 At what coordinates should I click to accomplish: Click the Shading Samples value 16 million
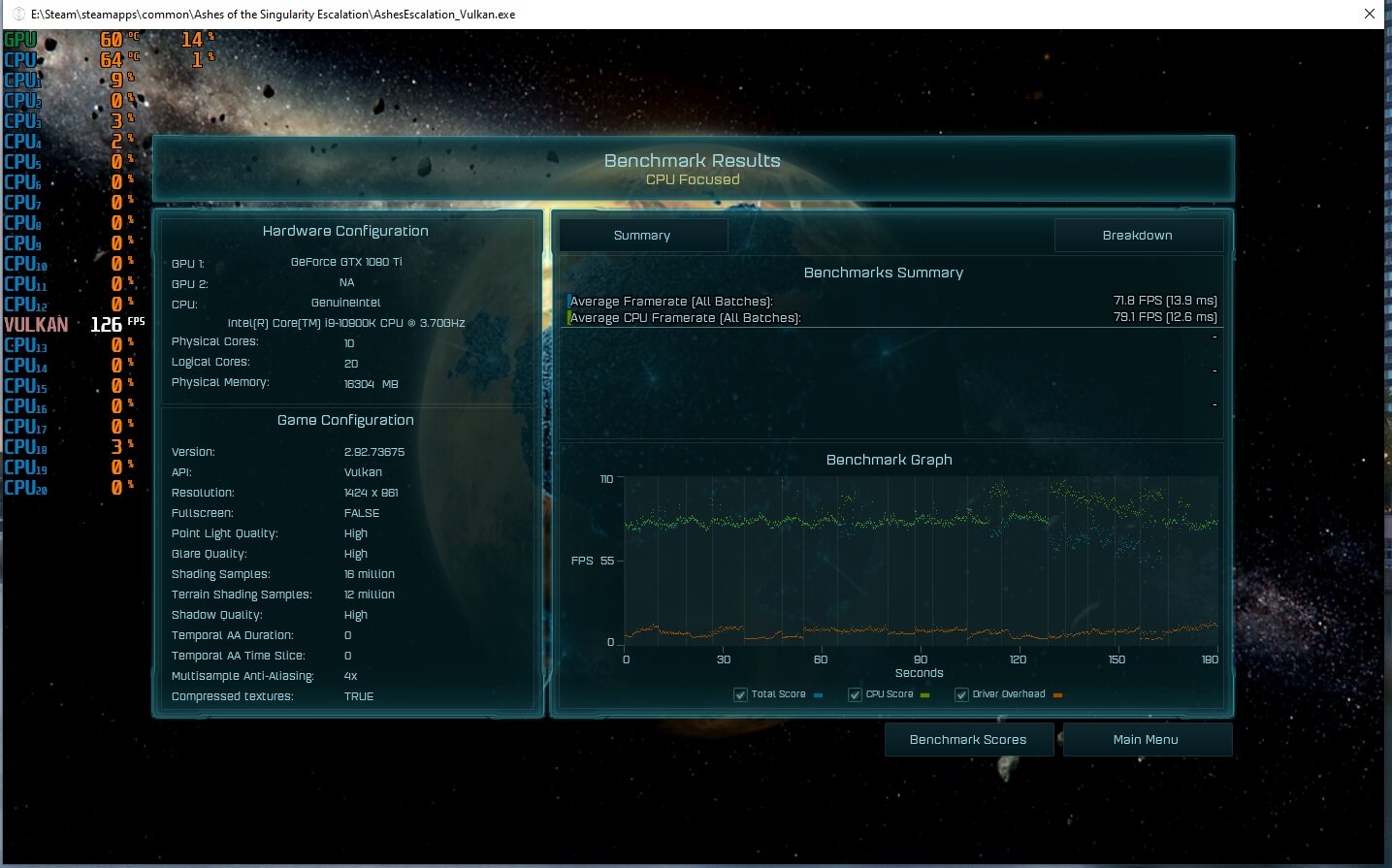370,574
